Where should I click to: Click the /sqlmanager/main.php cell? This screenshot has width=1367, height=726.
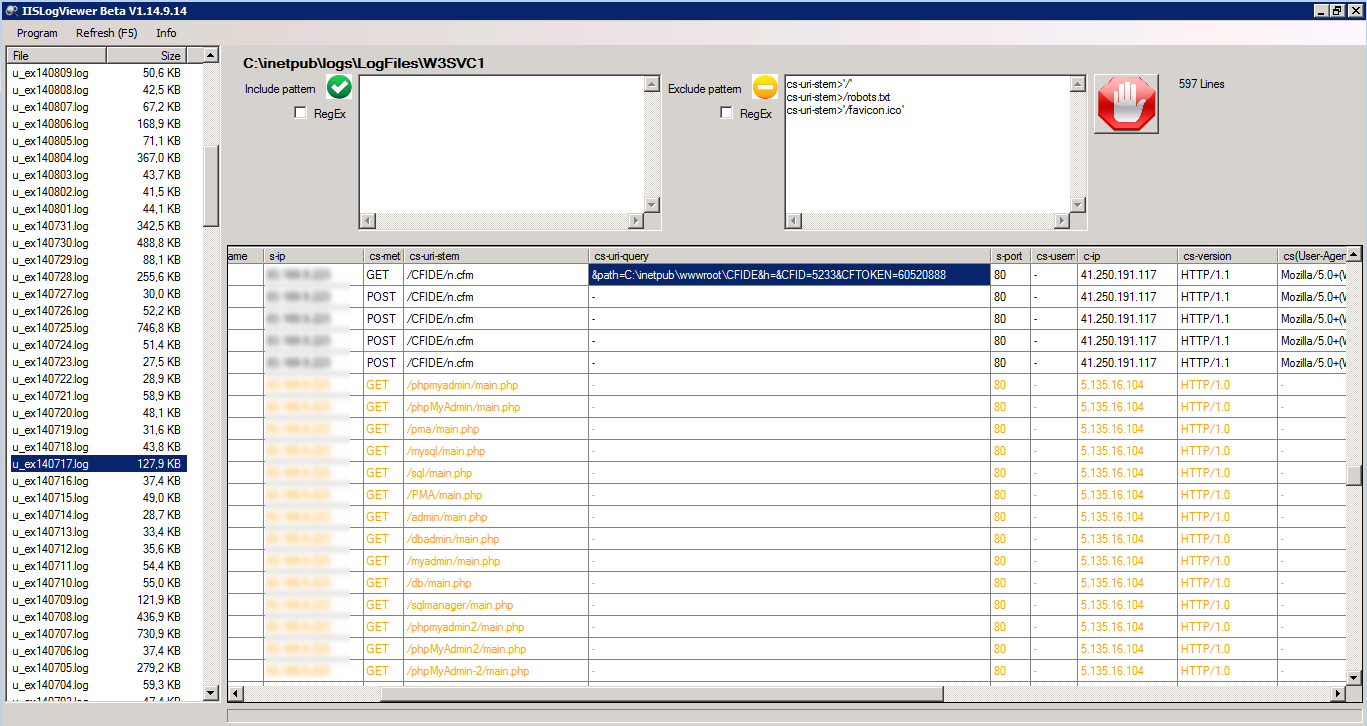[x=496, y=605]
